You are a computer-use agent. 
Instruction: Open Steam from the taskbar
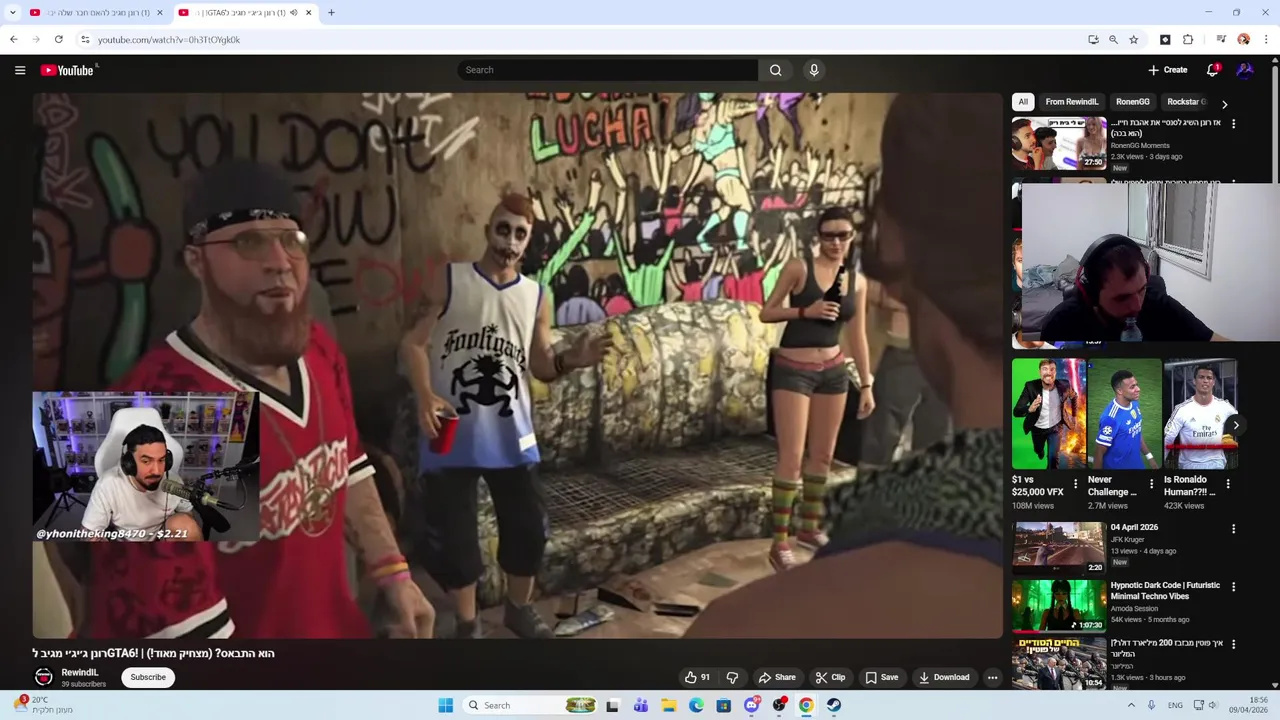834,705
